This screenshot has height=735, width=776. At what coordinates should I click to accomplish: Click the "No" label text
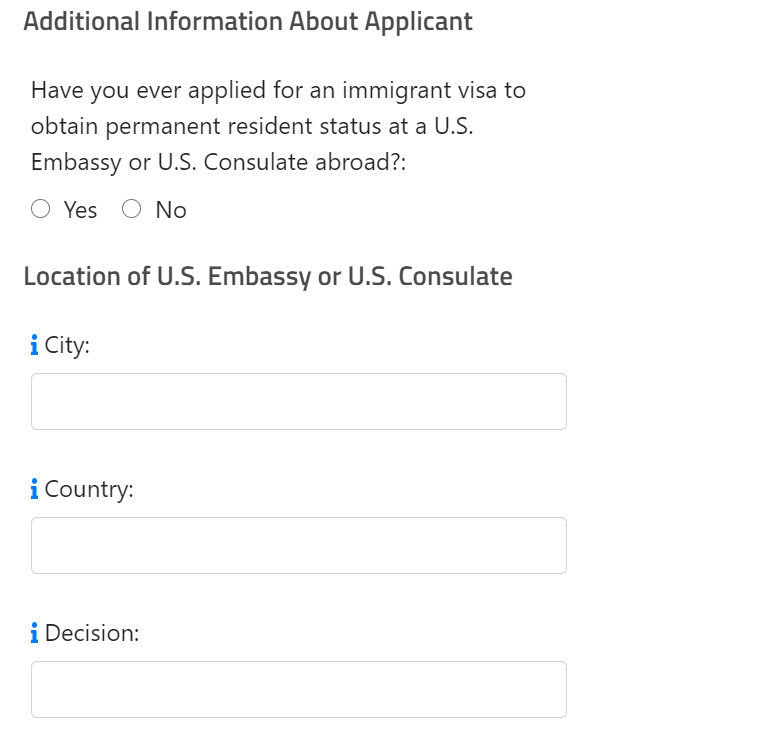tap(171, 210)
